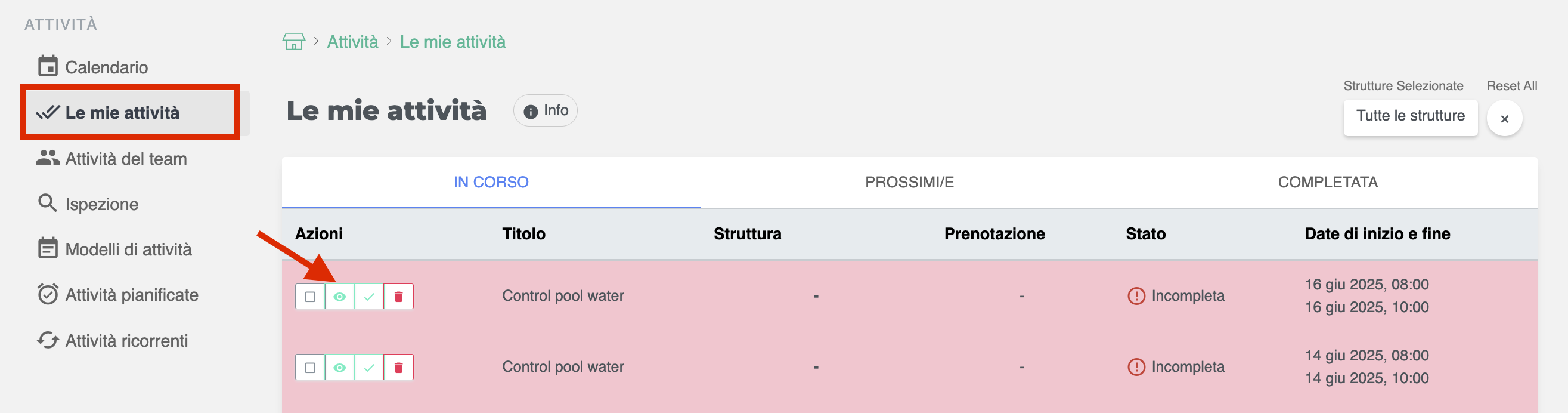Go to Attività del team

pos(125,158)
